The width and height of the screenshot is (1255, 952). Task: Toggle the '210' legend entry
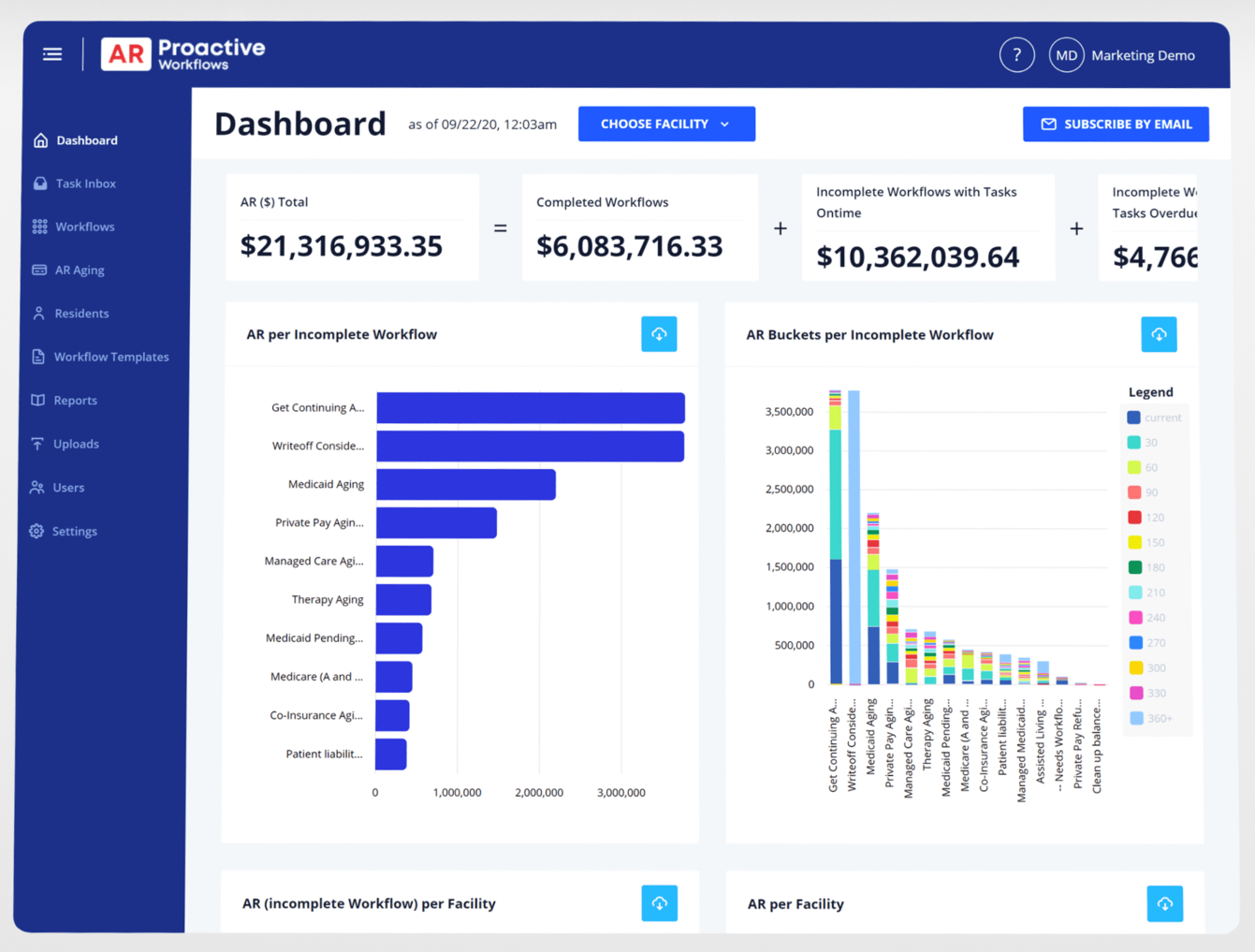click(1146, 593)
